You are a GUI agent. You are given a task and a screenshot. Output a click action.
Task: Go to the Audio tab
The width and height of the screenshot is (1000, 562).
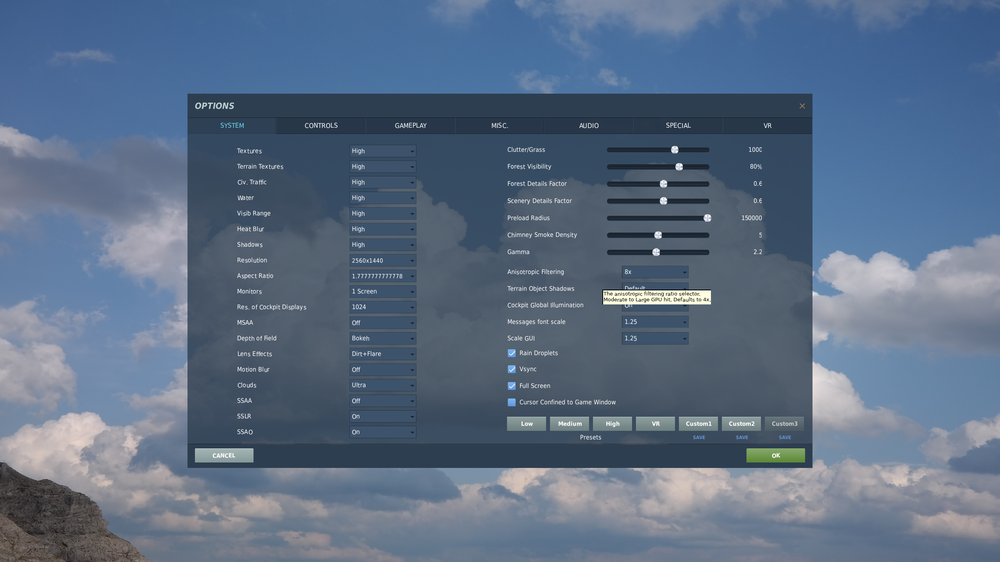coord(589,126)
